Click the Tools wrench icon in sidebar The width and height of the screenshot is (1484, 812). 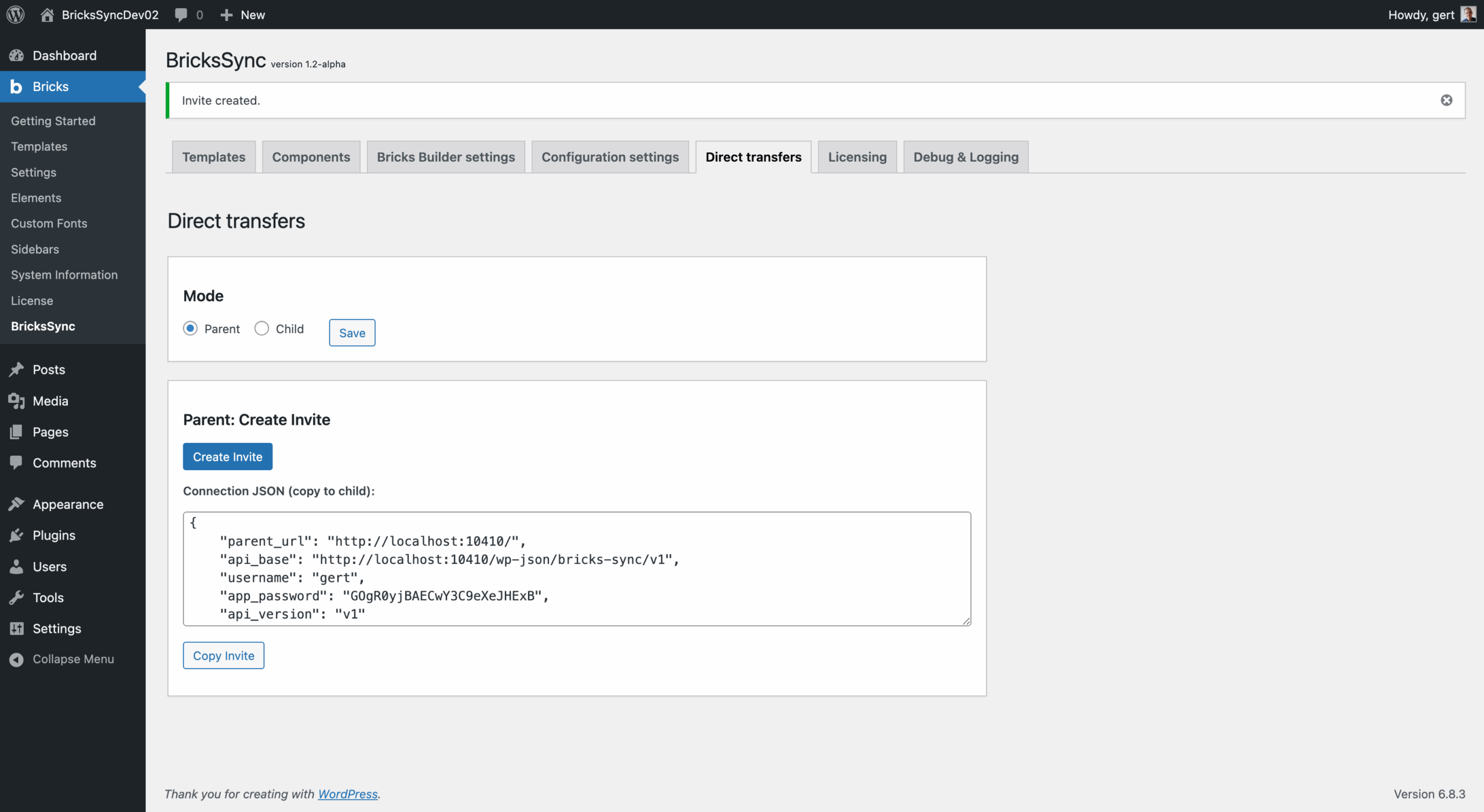pyautogui.click(x=17, y=597)
